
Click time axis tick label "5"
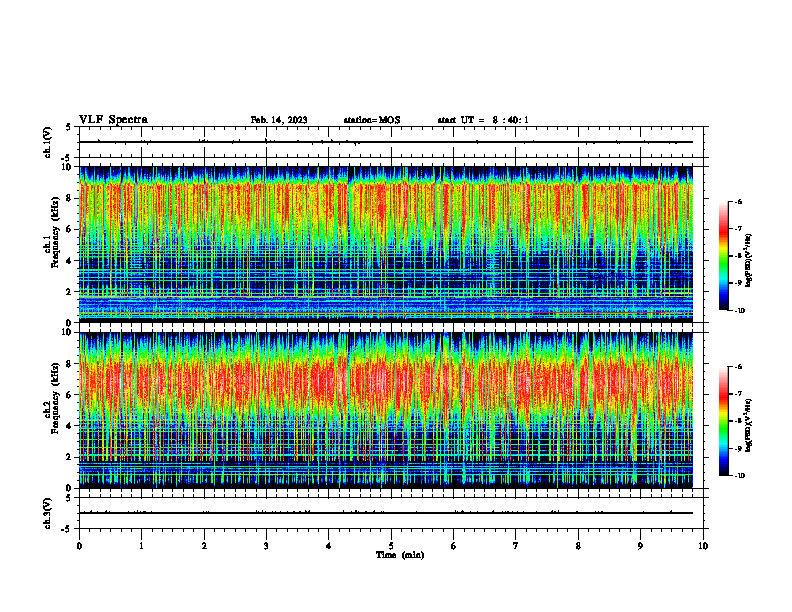coord(391,546)
